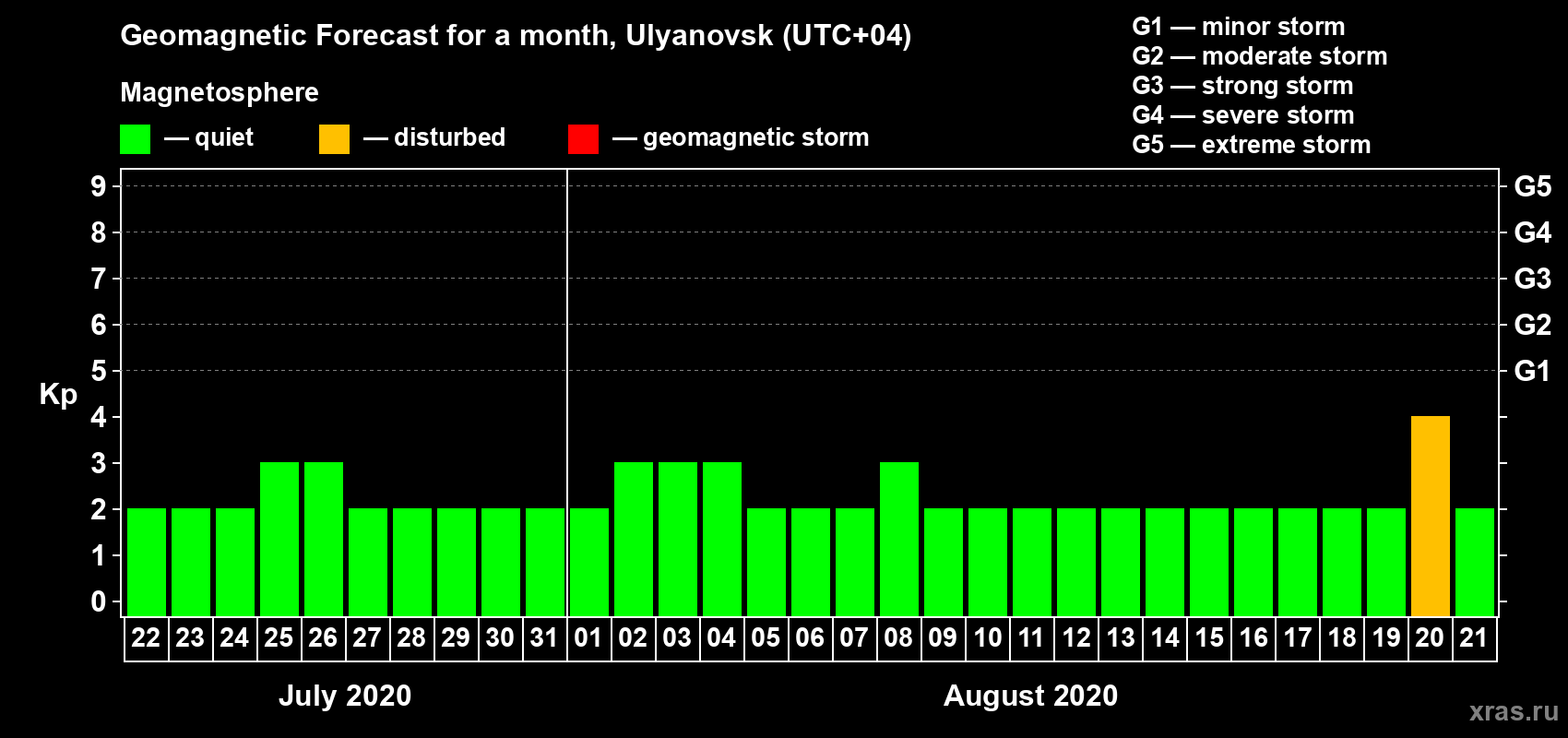Click the bar for August 02

[x=633, y=539]
